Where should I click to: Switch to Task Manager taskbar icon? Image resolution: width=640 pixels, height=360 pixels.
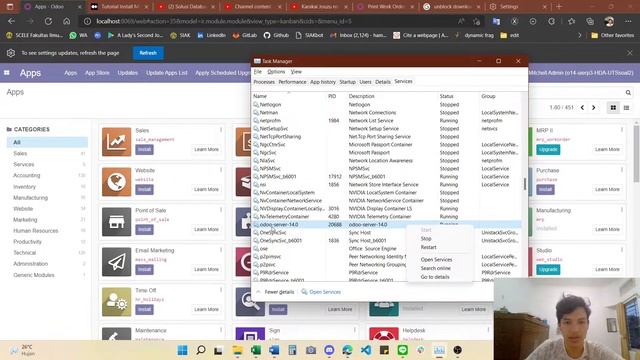point(439,350)
